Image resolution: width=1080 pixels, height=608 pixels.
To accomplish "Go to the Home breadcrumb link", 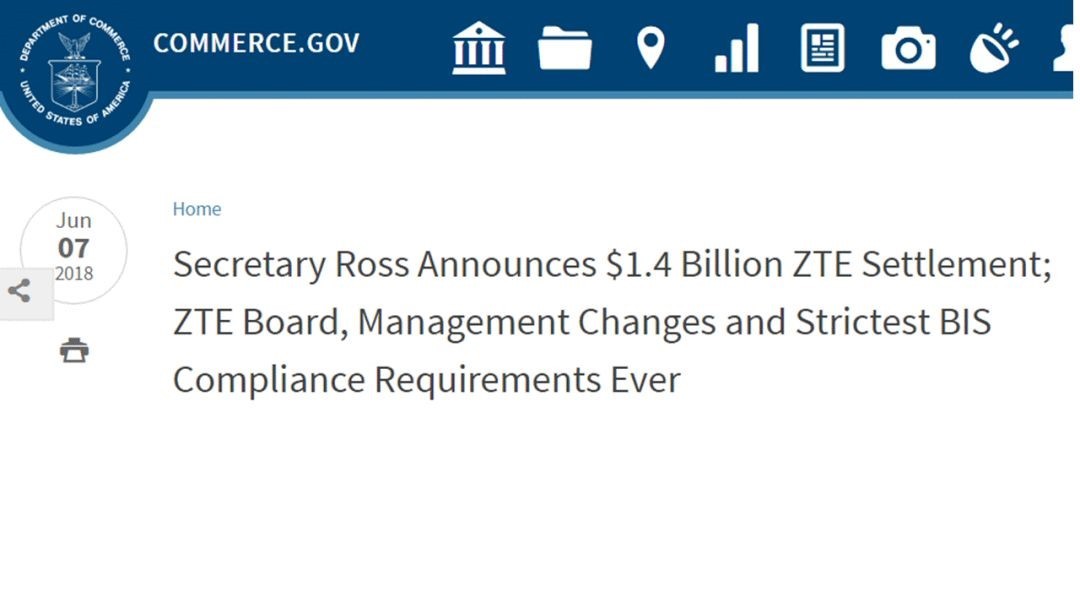I will point(197,209).
